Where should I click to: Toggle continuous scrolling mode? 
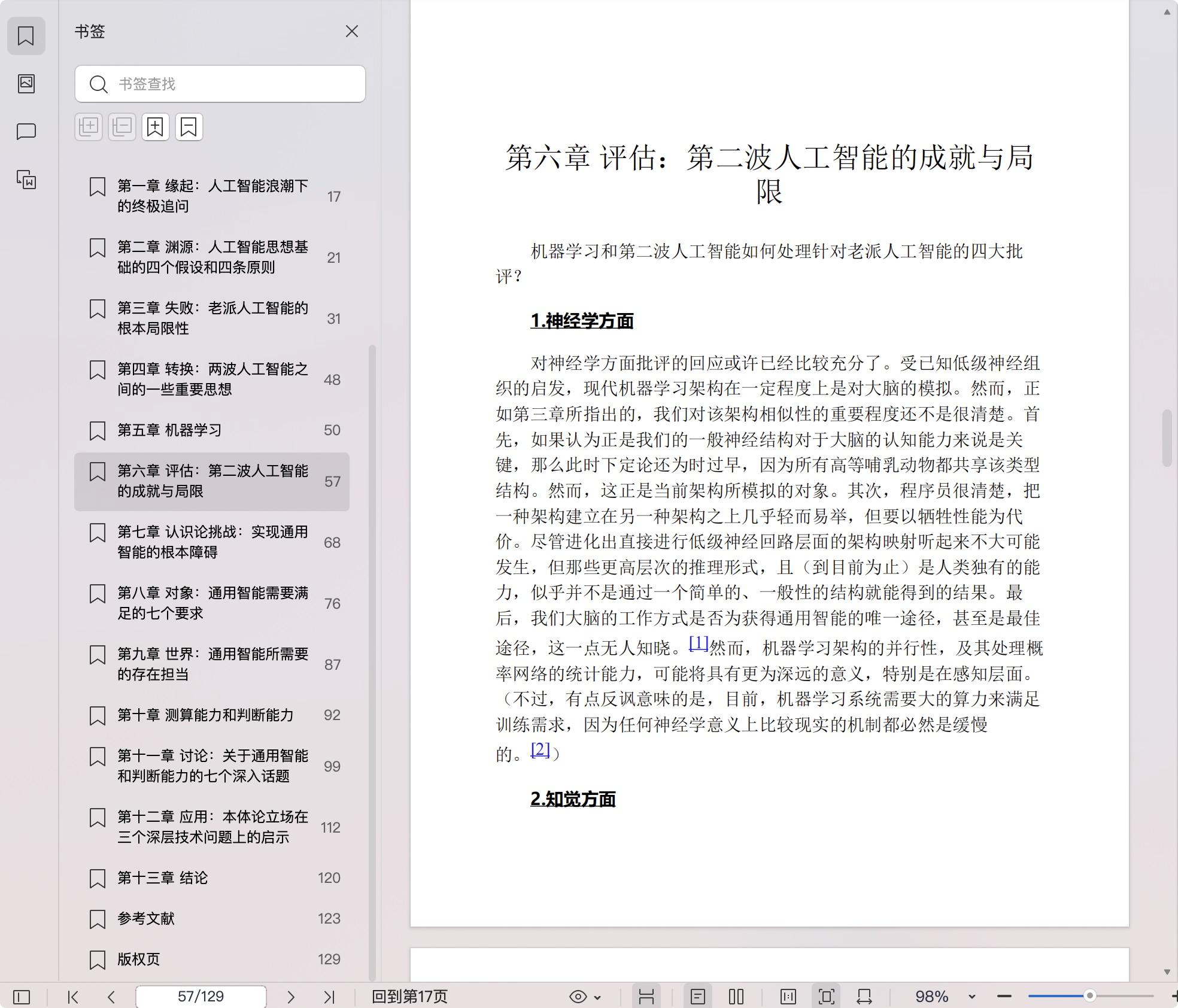coord(646,997)
